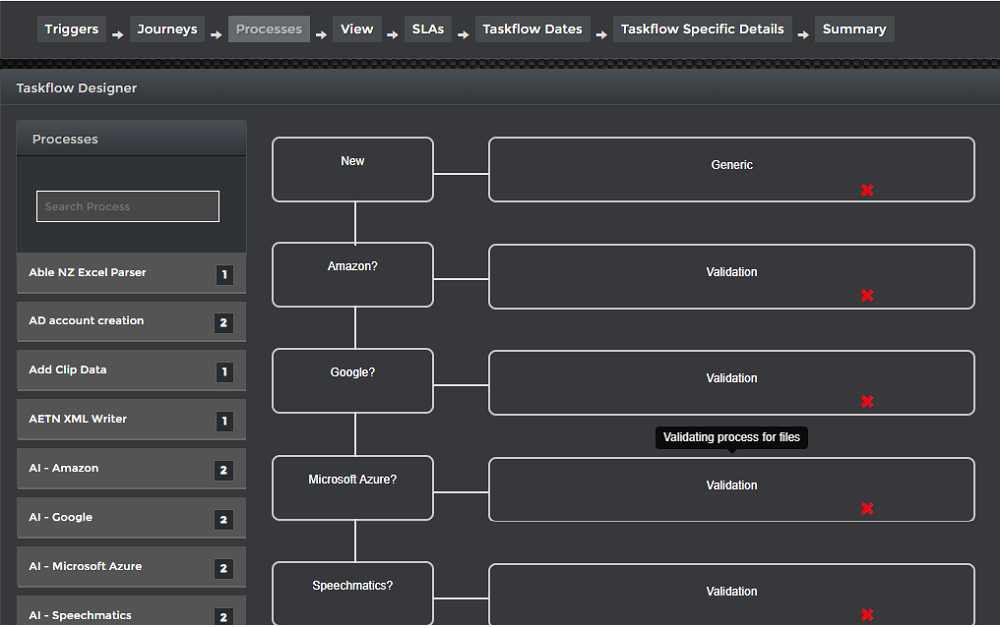
Task: Choose AETN XML Writer from process list
Action: (110, 420)
